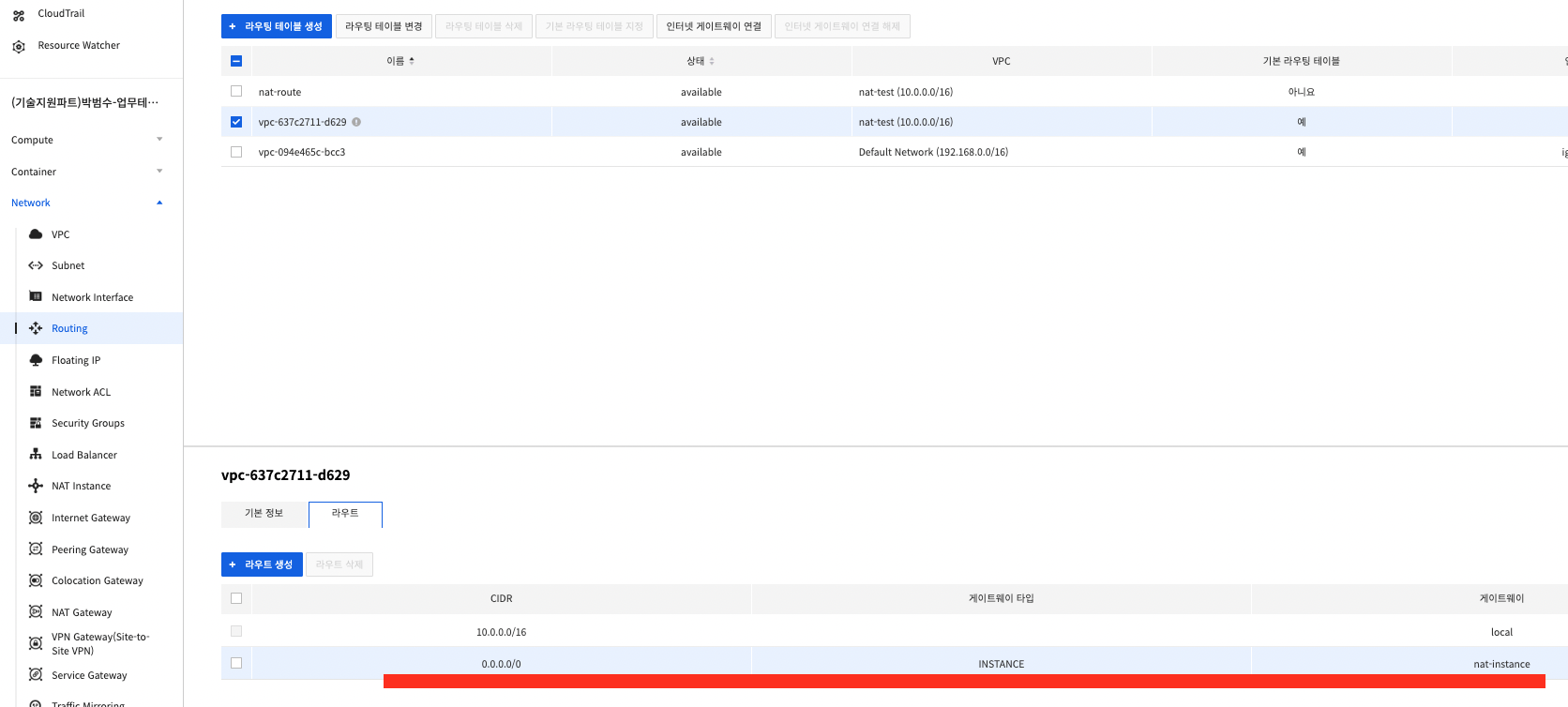The height and width of the screenshot is (707, 1568).
Task: Click the nat-instance gateway cell
Action: (x=1501, y=664)
